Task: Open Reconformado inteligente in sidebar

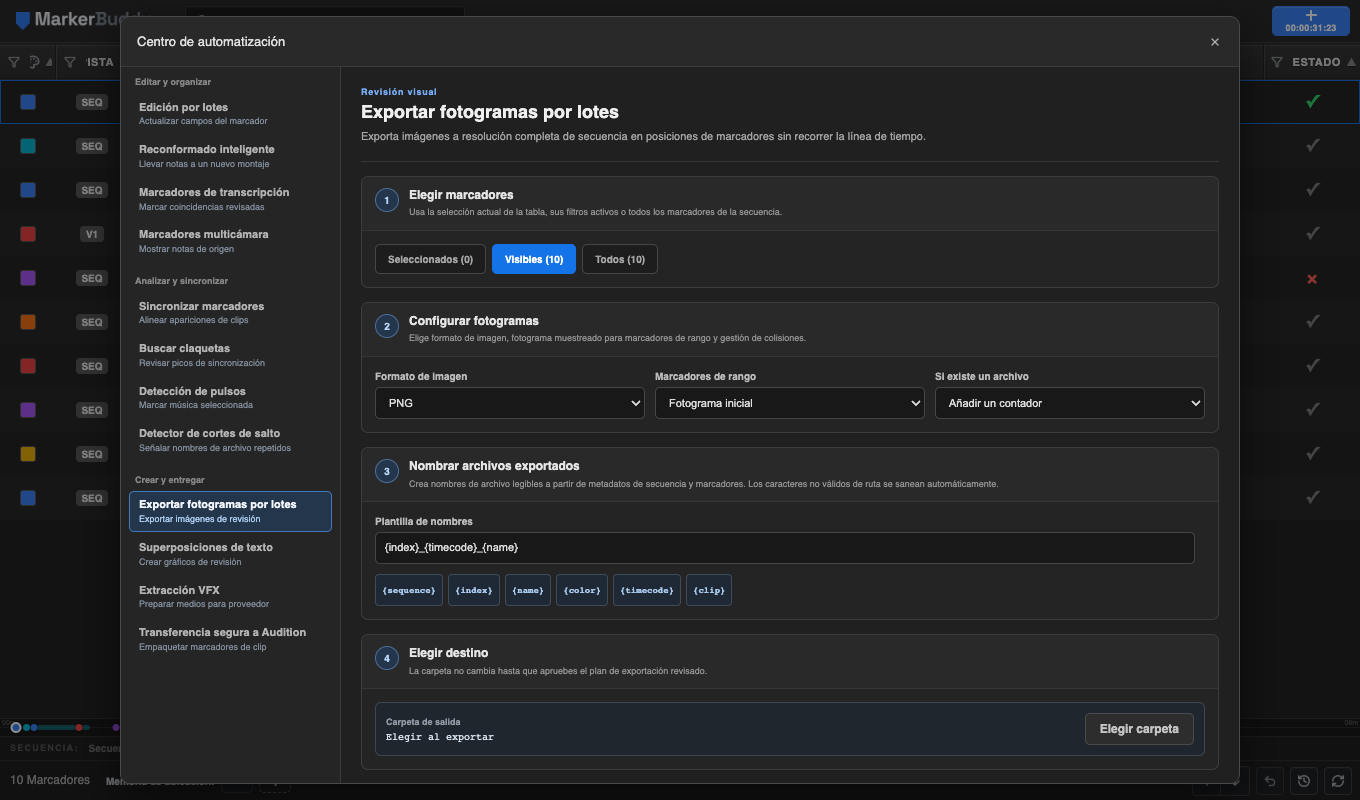Action: [x=230, y=156]
